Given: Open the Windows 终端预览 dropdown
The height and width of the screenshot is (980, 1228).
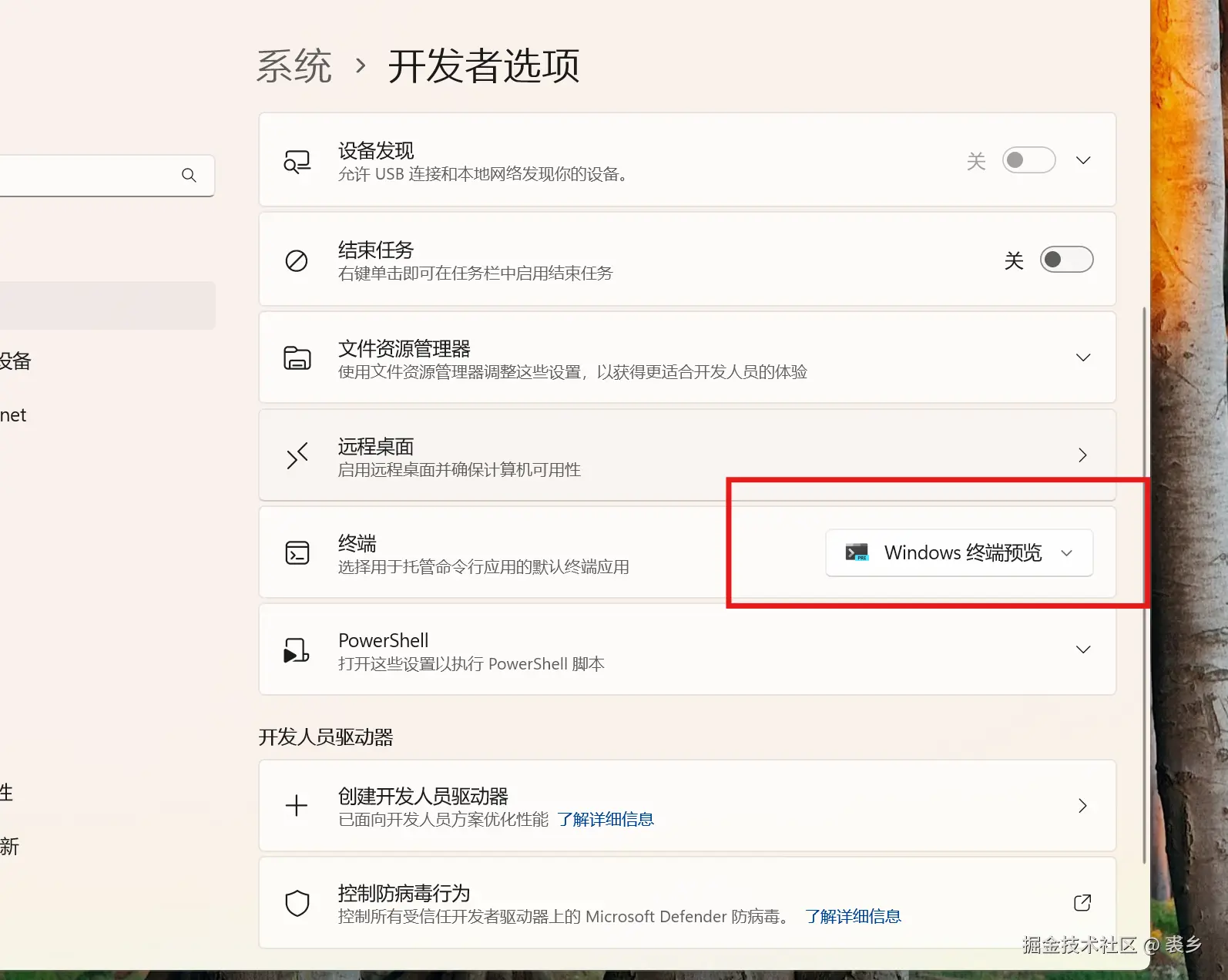Looking at the screenshot, I should pyautogui.click(x=959, y=552).
